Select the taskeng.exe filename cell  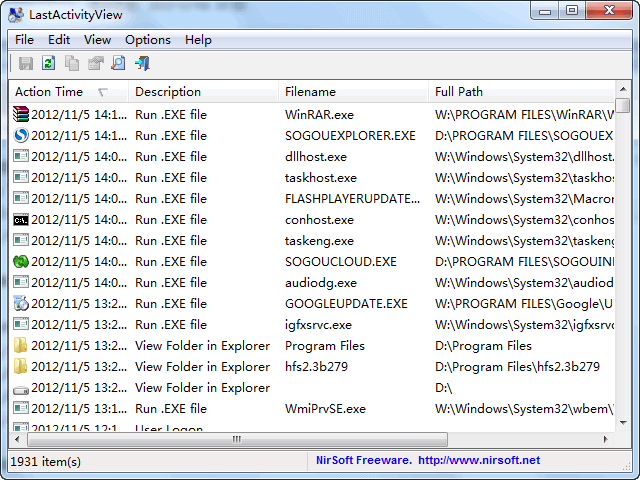click(x=319, y=241)
